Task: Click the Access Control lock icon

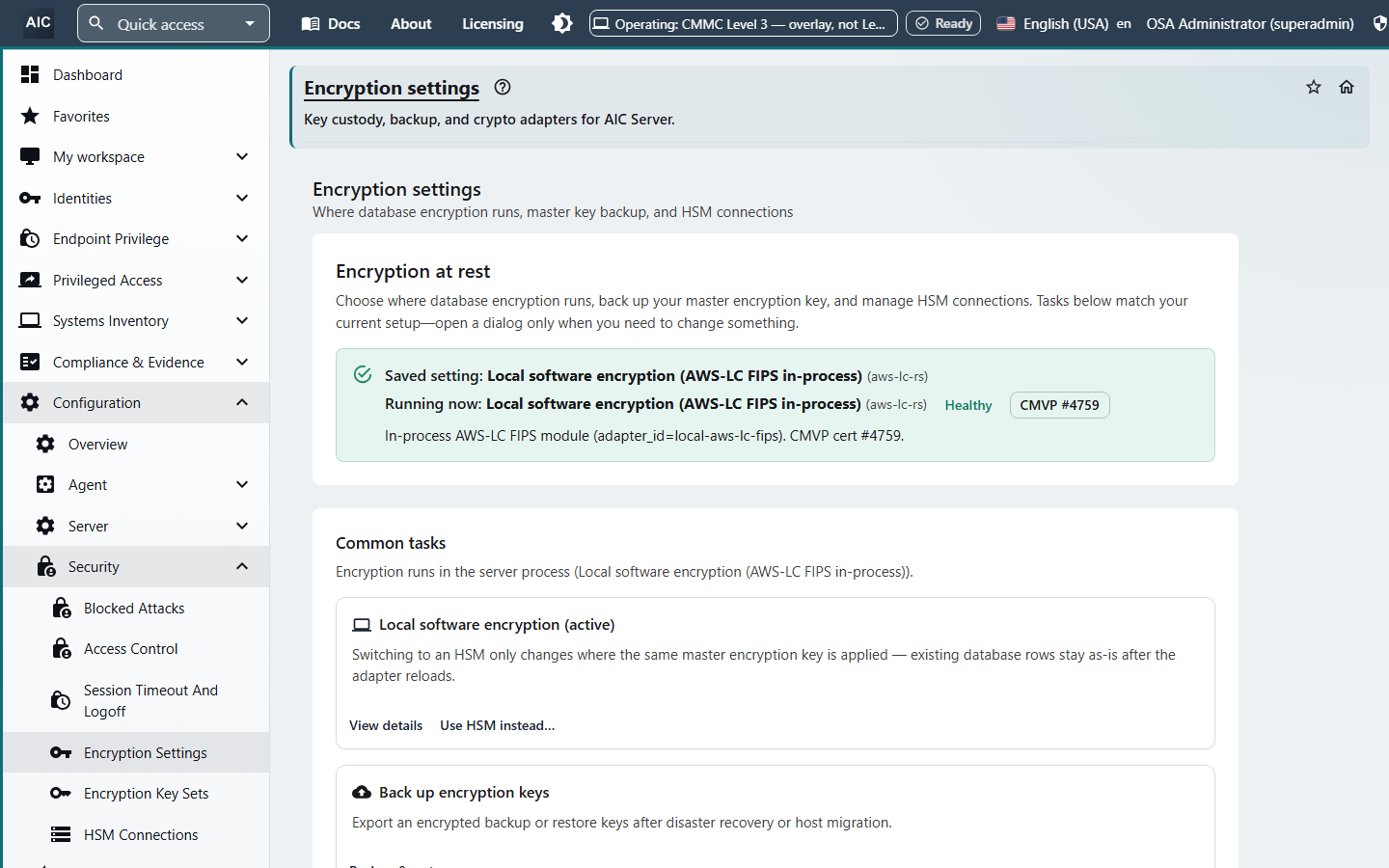Action: (62, 649)
